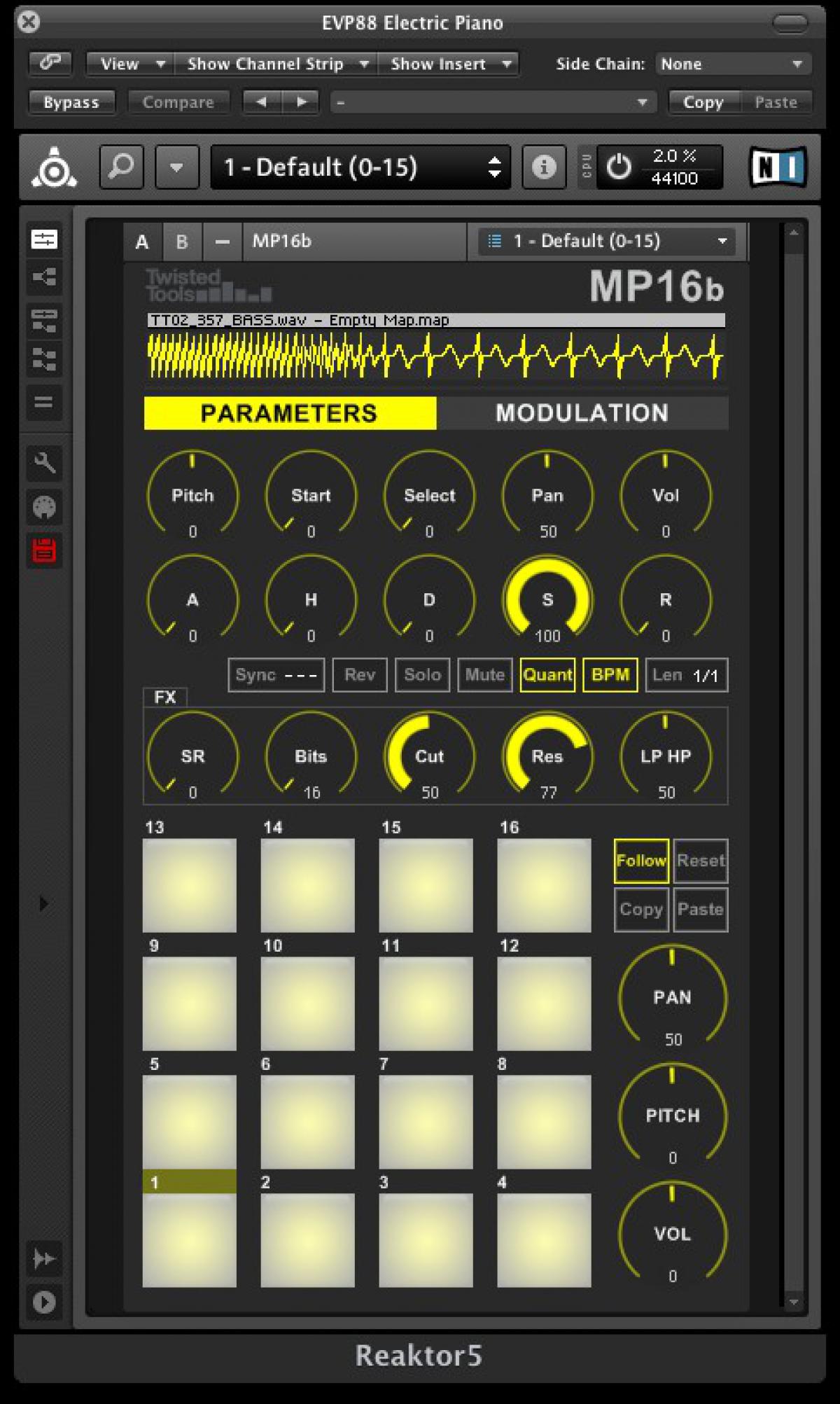The height and width of the screenshot is (1404, 840).
Task: Click the wrench edit mode icon
Action: click(x=44, y=463)
